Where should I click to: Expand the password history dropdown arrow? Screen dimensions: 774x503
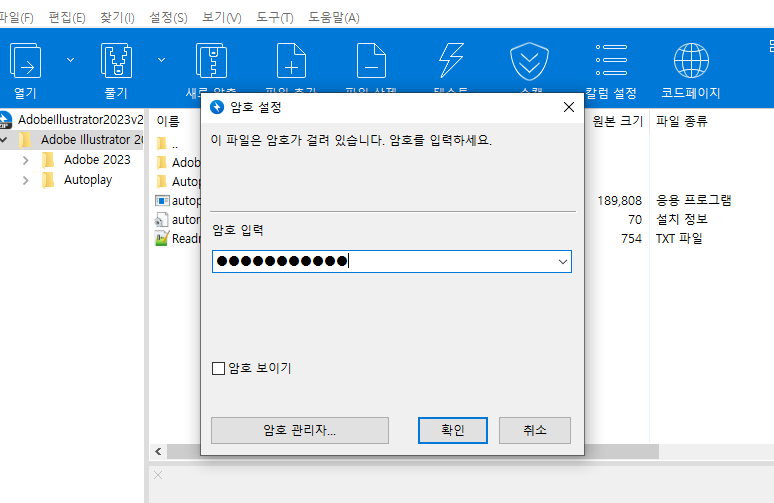563,262
